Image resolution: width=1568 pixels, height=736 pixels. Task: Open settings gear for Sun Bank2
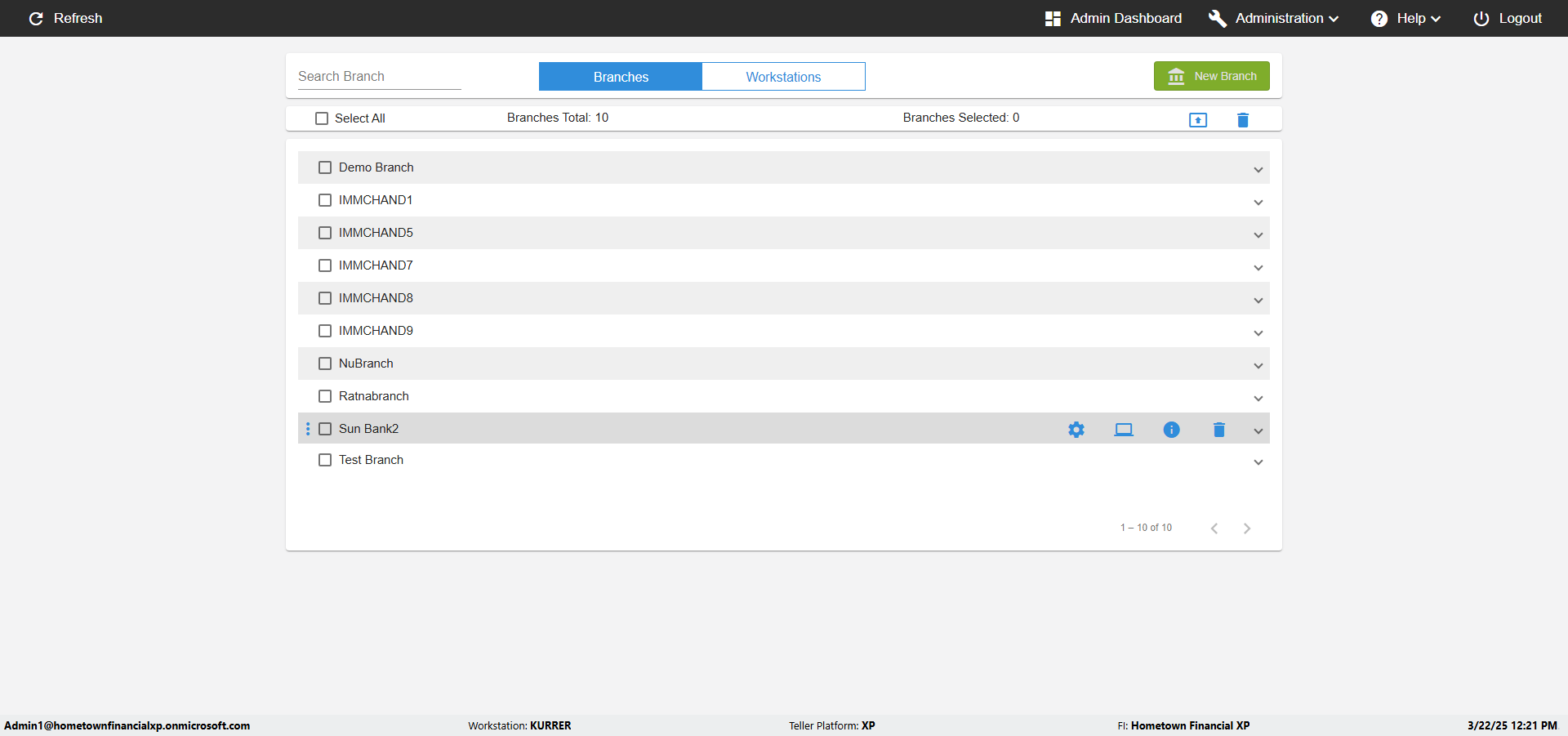pos(1076,429)
